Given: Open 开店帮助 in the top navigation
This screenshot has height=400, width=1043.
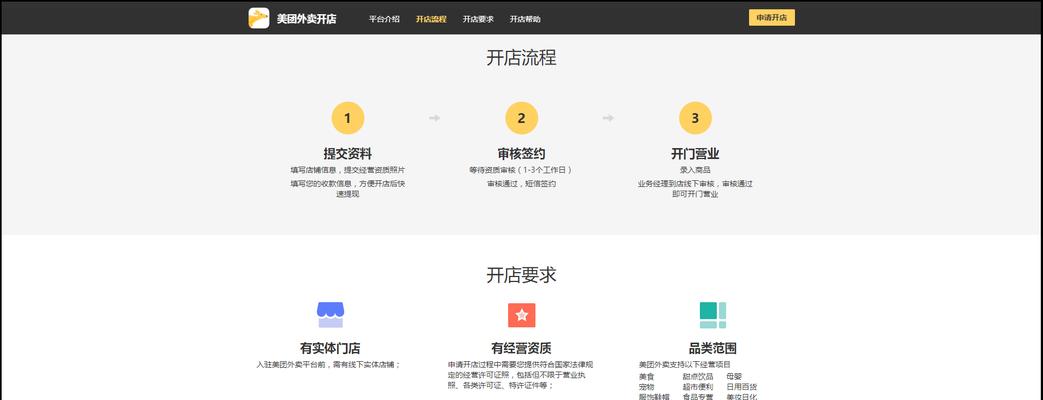Looking at the screenshot, I should pos(525,19).
